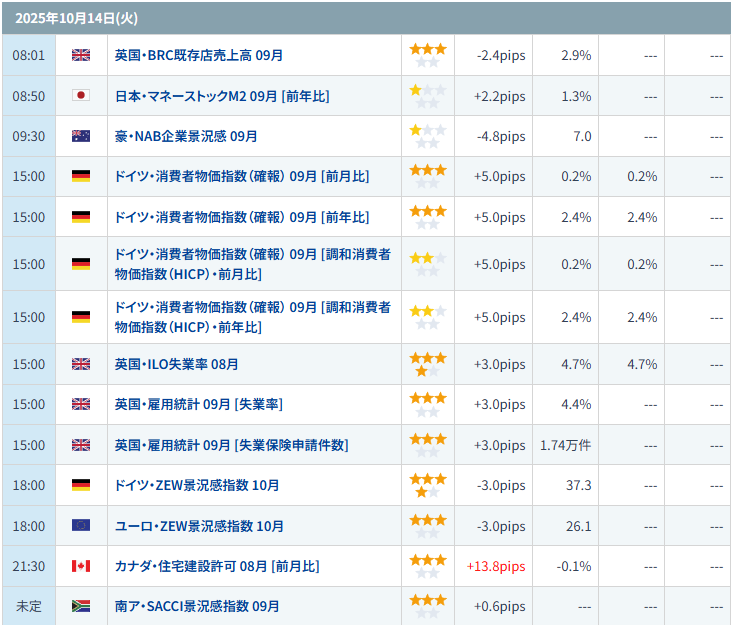Screen dimensions: 735x625
Task: Click star rating for 豪・NAB企業景況感
Action: tap(427, 136)
